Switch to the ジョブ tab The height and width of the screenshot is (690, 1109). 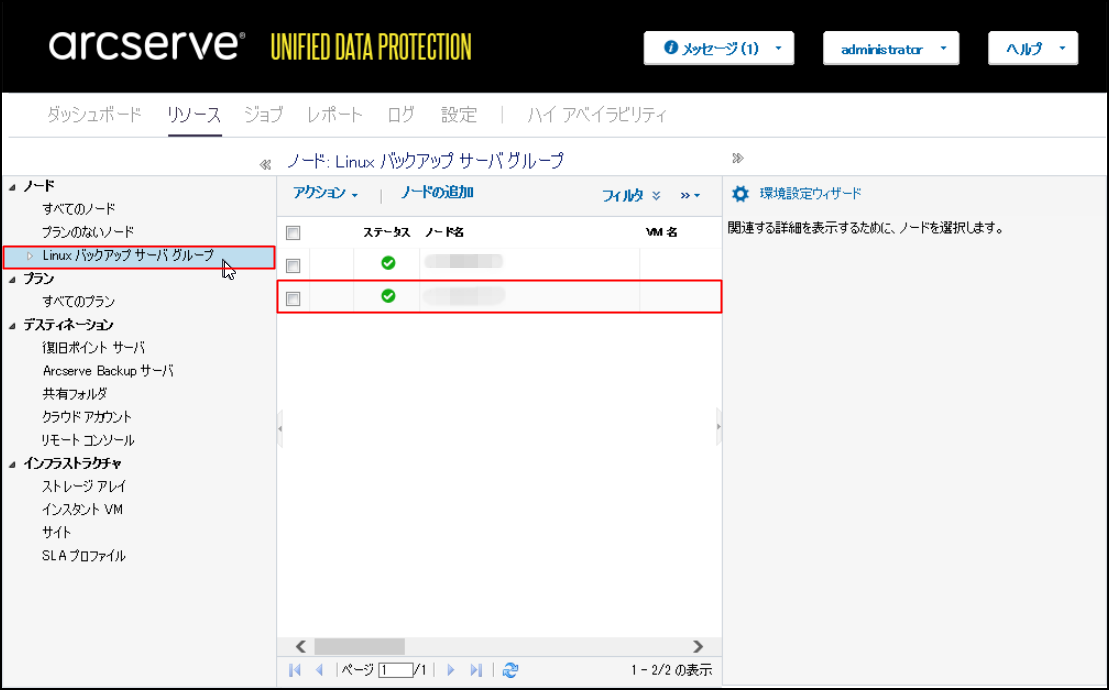[x=264, y=114]
